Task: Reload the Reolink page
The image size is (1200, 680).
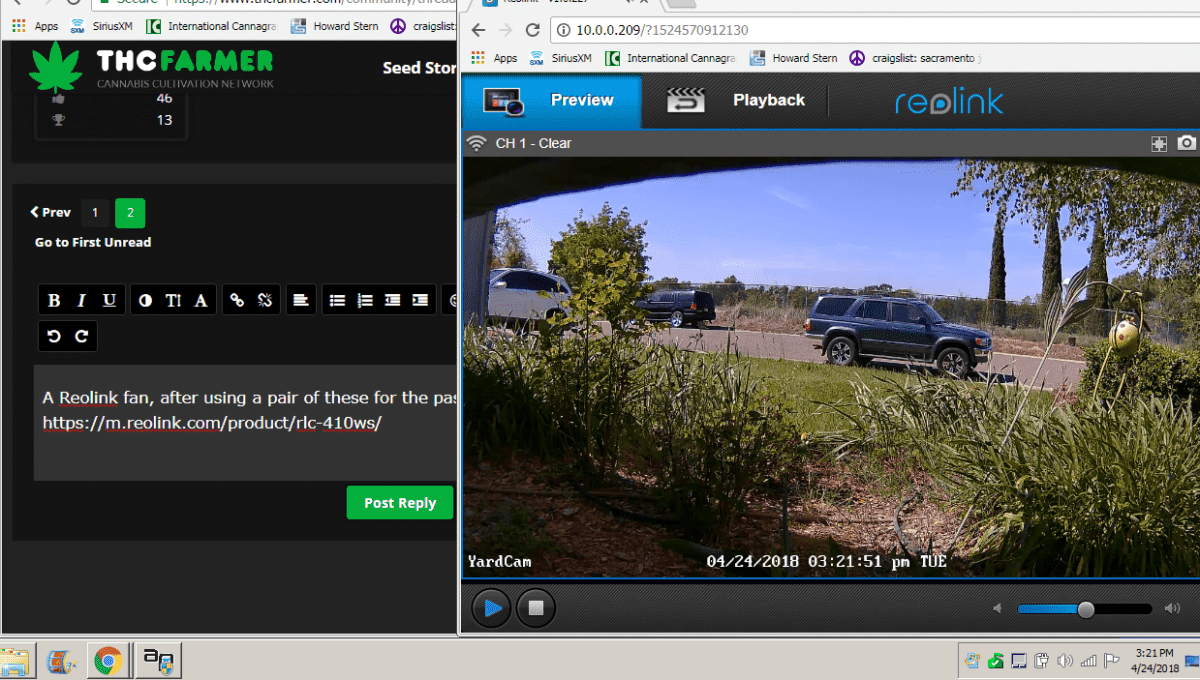Action: 532,30
